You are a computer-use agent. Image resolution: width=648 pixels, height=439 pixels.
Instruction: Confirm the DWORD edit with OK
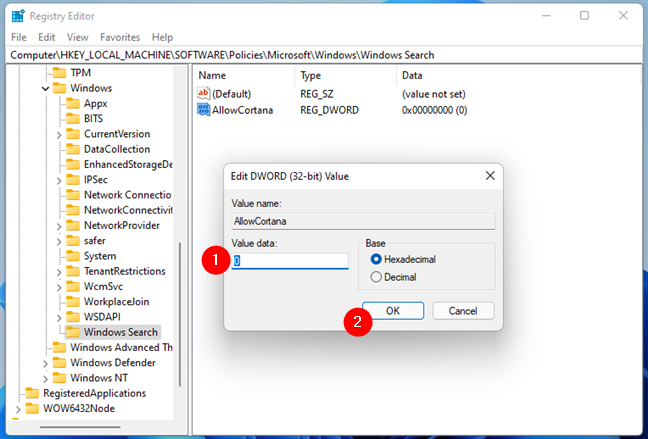[393, 311]
